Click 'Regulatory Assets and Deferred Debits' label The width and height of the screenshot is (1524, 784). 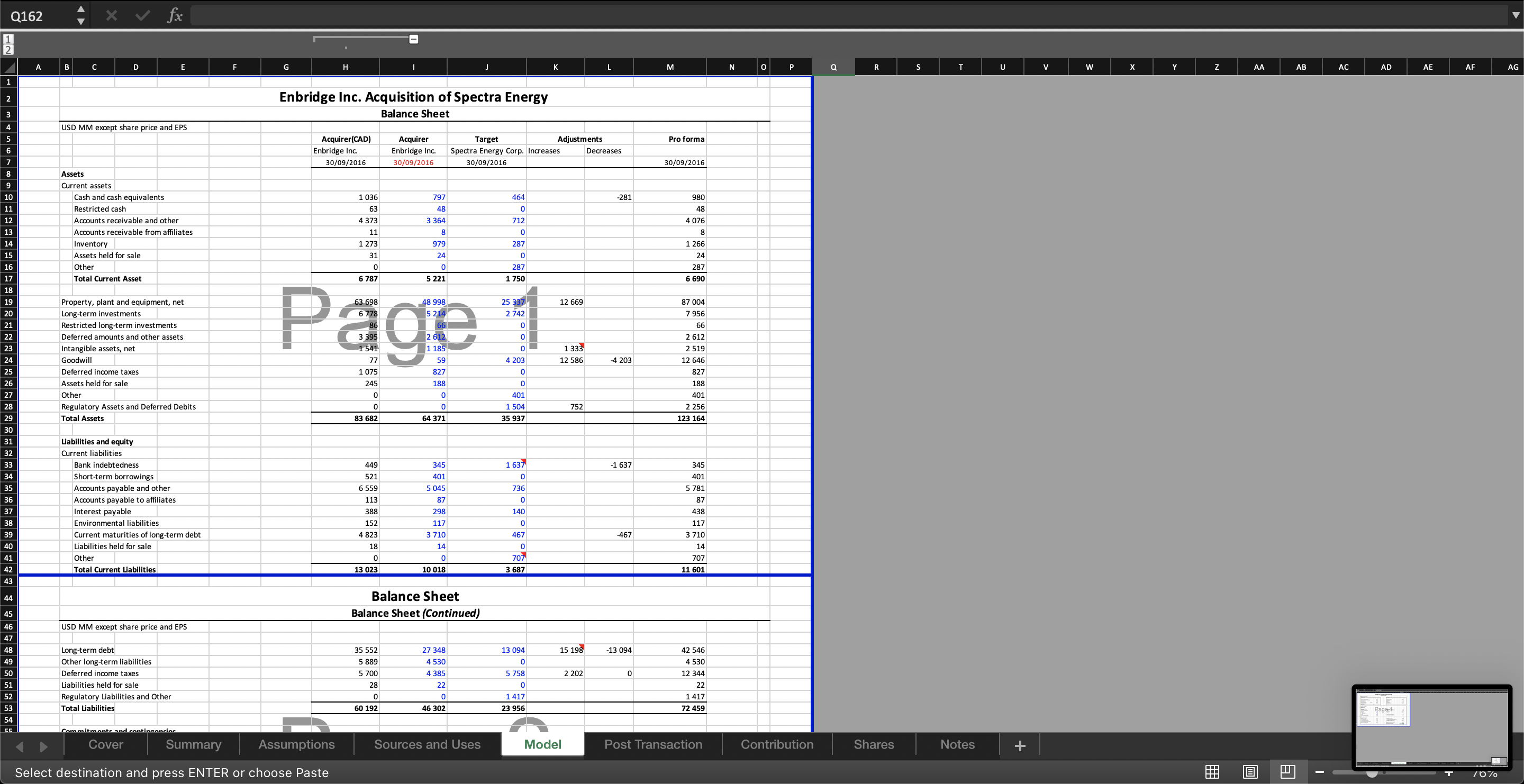click(129, 406)
